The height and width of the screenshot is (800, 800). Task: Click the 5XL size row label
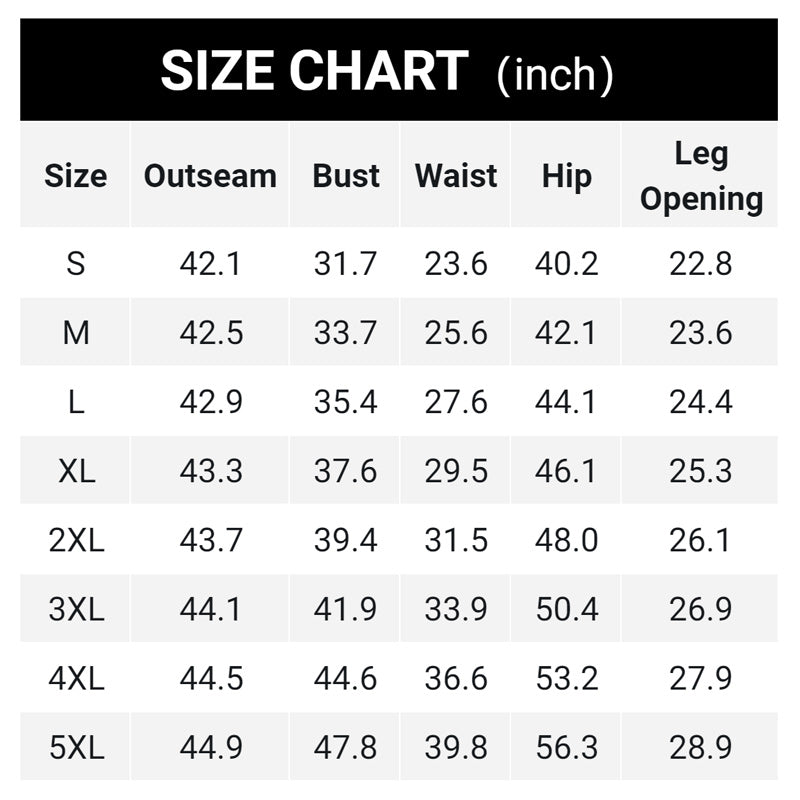point(76,747)
